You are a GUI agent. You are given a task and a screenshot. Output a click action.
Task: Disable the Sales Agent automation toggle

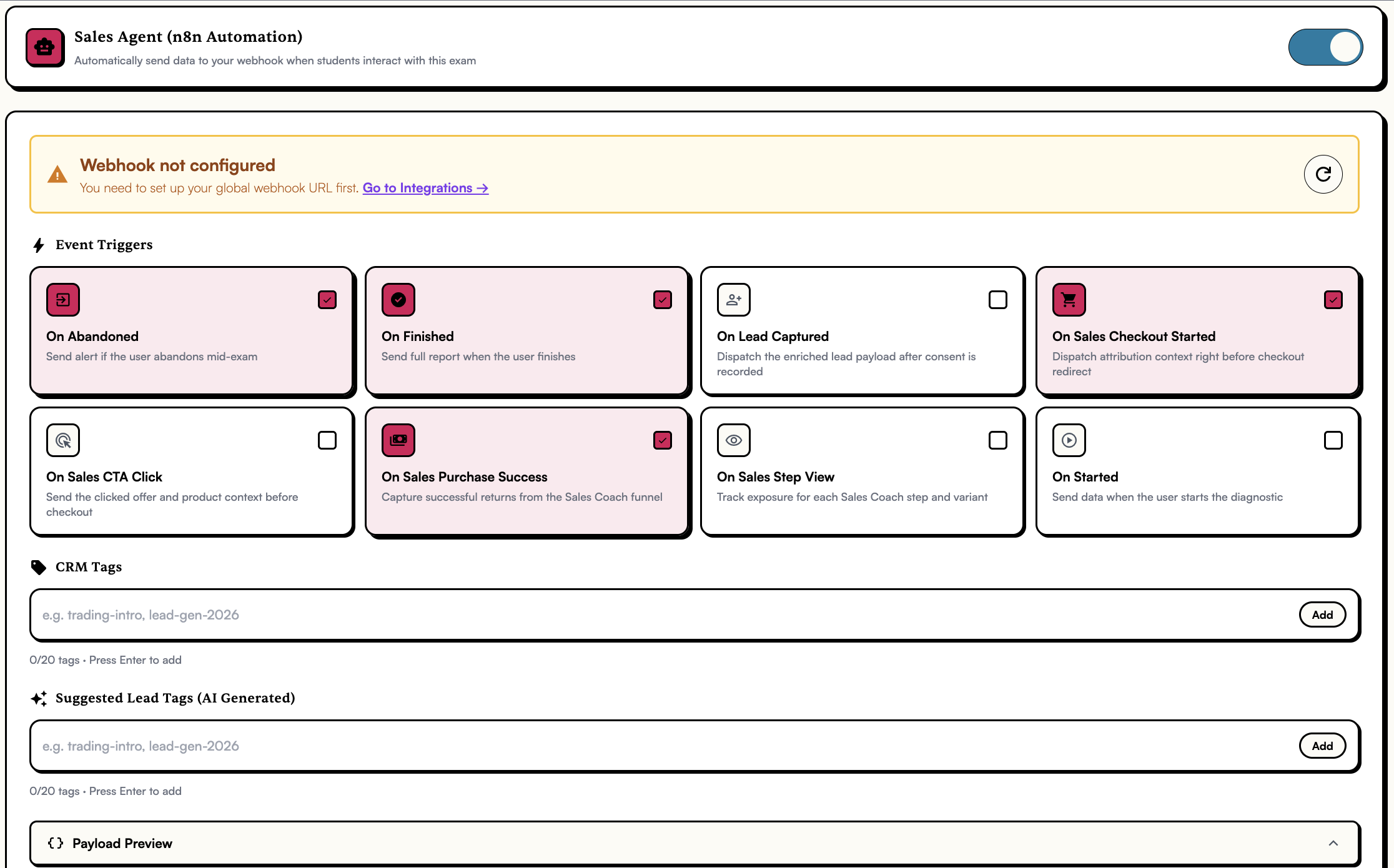coord(1326,47)
